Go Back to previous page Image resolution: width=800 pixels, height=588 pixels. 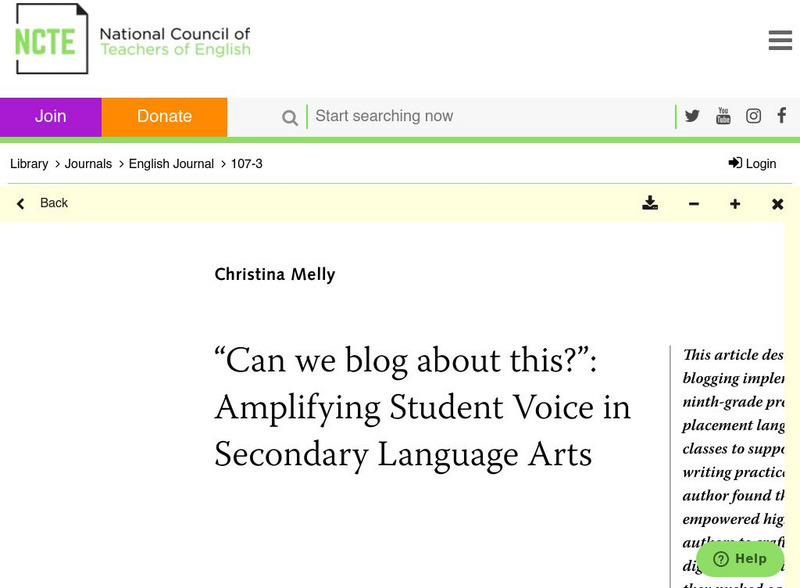43,204
